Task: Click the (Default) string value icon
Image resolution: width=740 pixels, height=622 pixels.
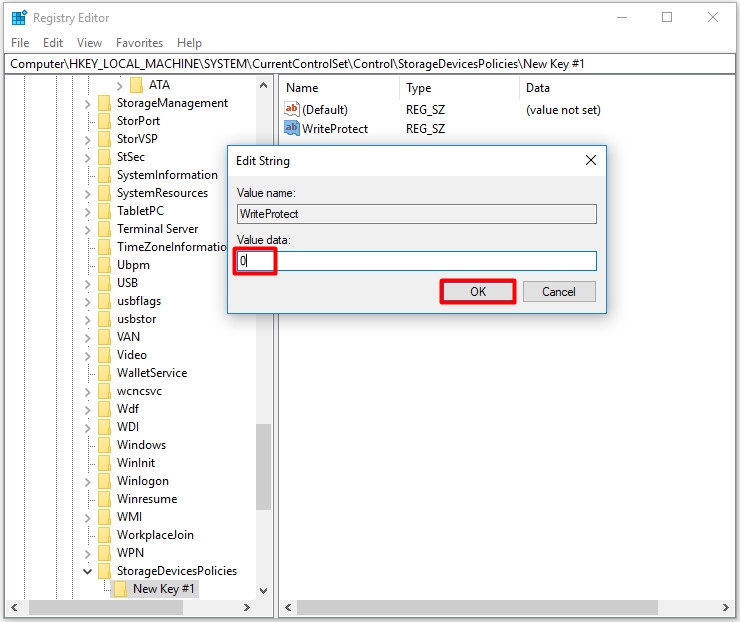Action: tap(292, 109)
